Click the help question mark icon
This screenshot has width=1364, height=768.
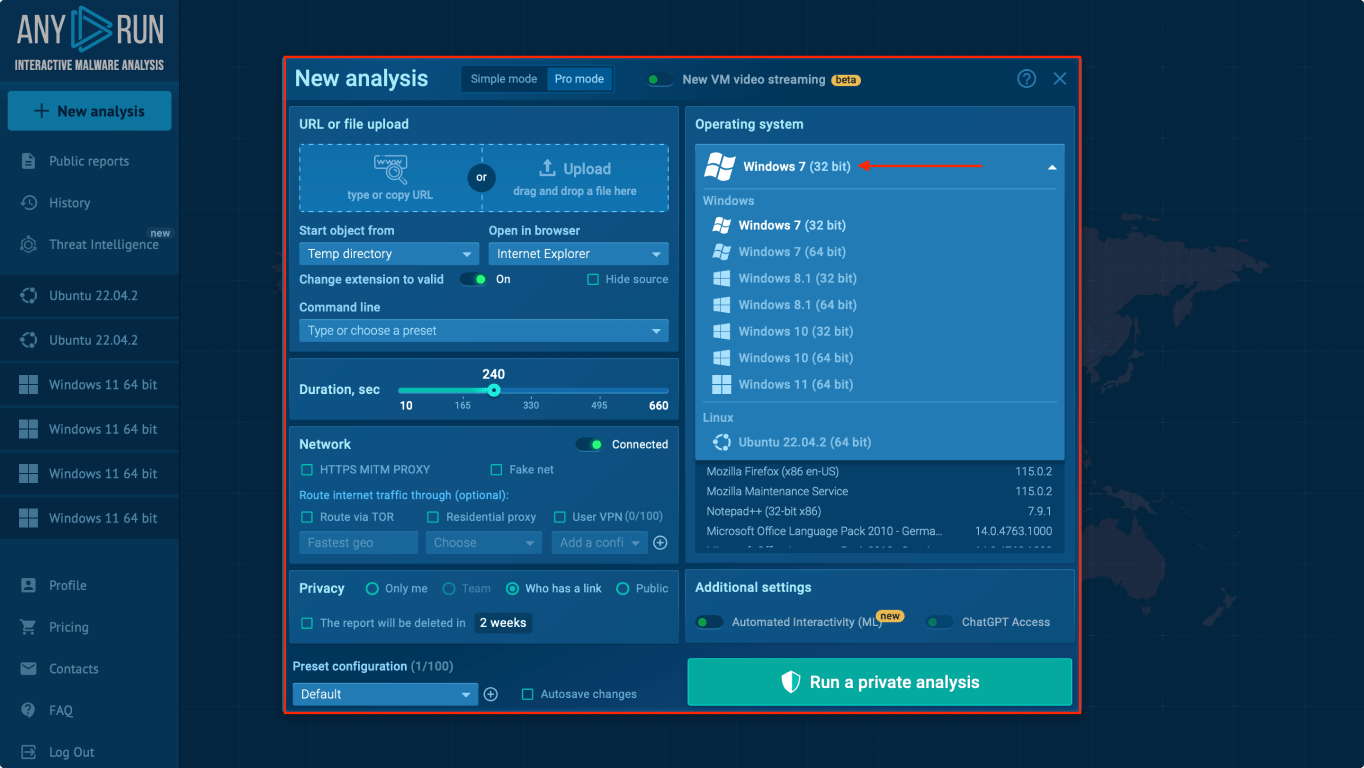pos(1026,79)
